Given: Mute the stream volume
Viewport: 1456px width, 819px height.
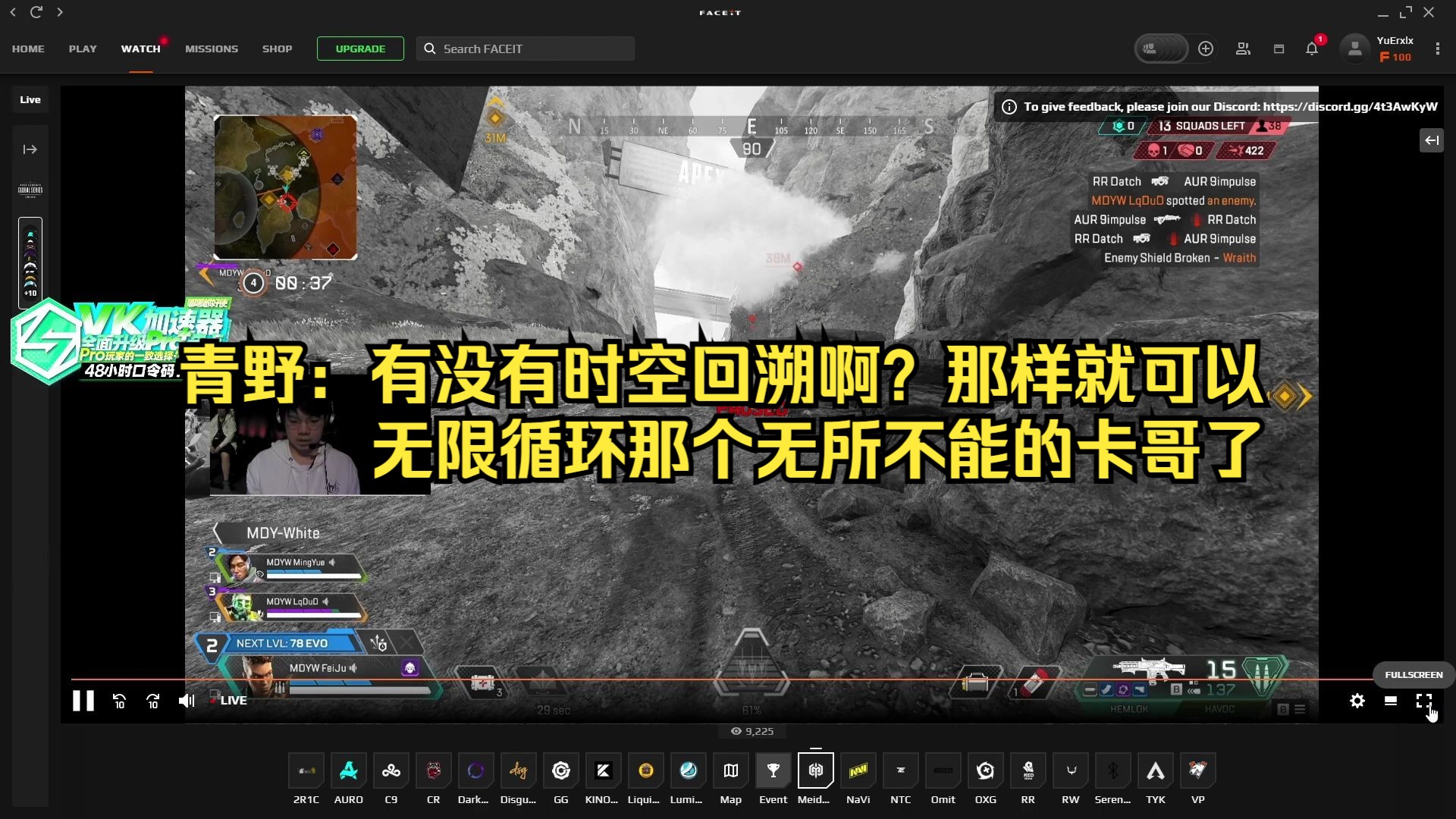Looking at the screenshot, I should 187,701.
